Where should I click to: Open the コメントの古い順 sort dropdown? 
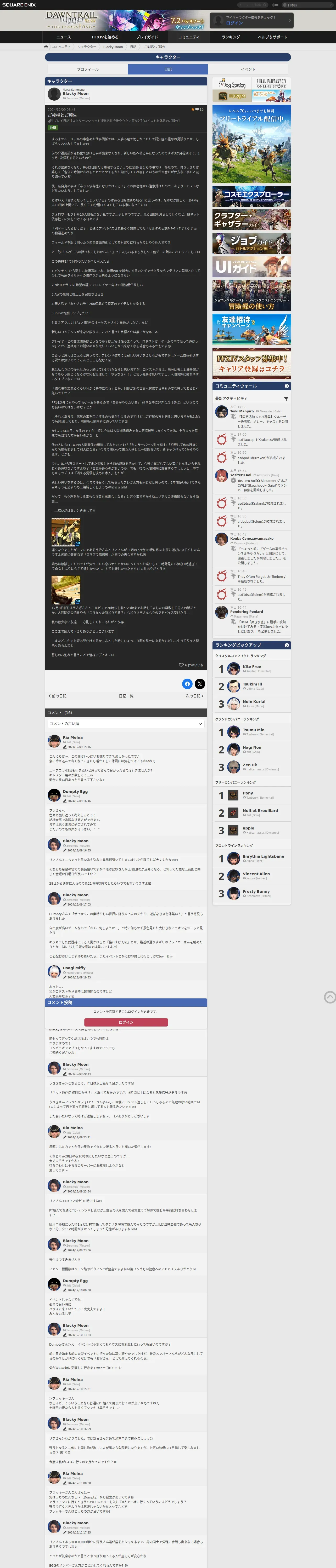click(x=126, y=724)
